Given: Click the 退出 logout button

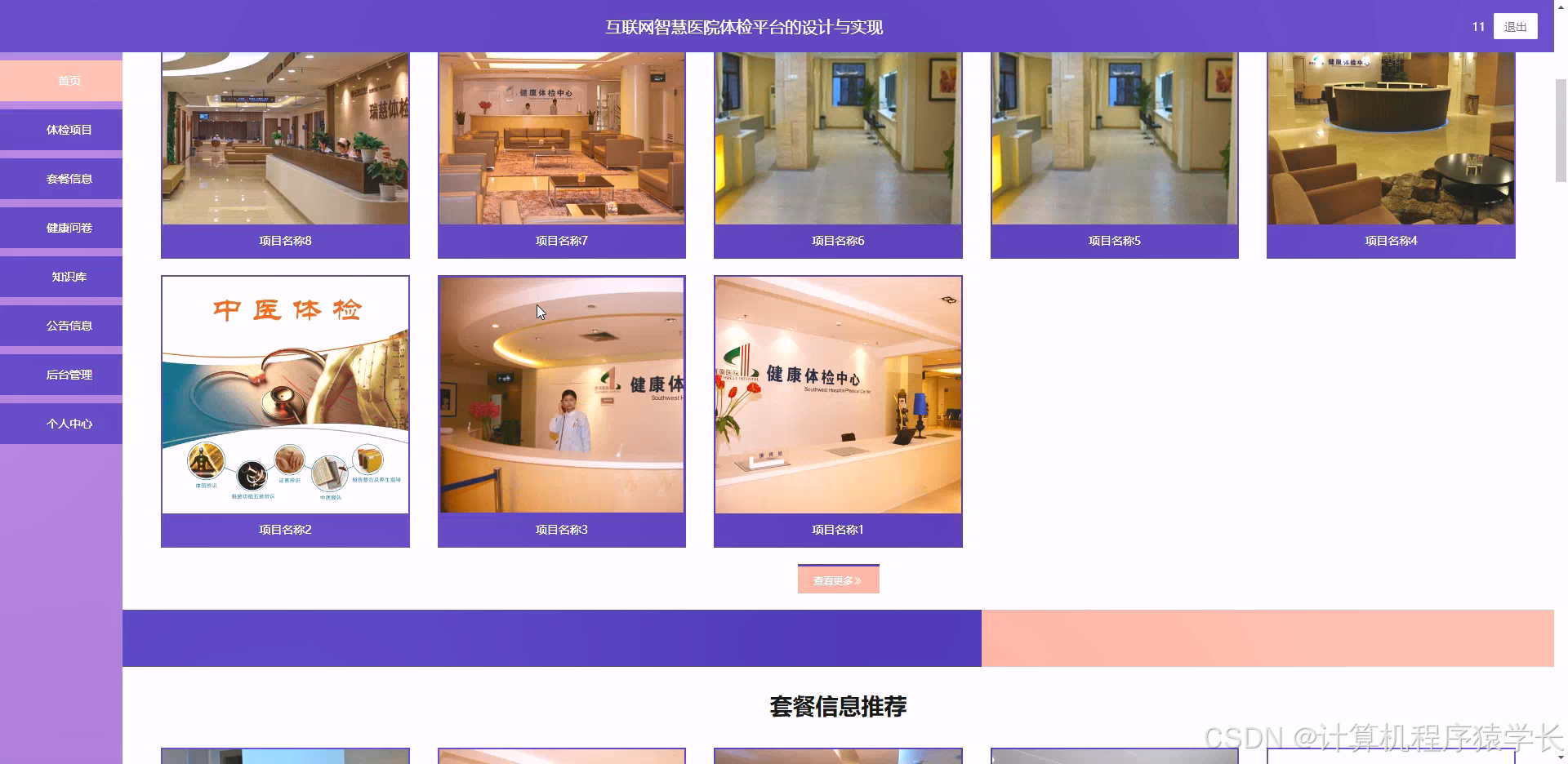Looking at the screenshot, I should (x=1515, y=26).
